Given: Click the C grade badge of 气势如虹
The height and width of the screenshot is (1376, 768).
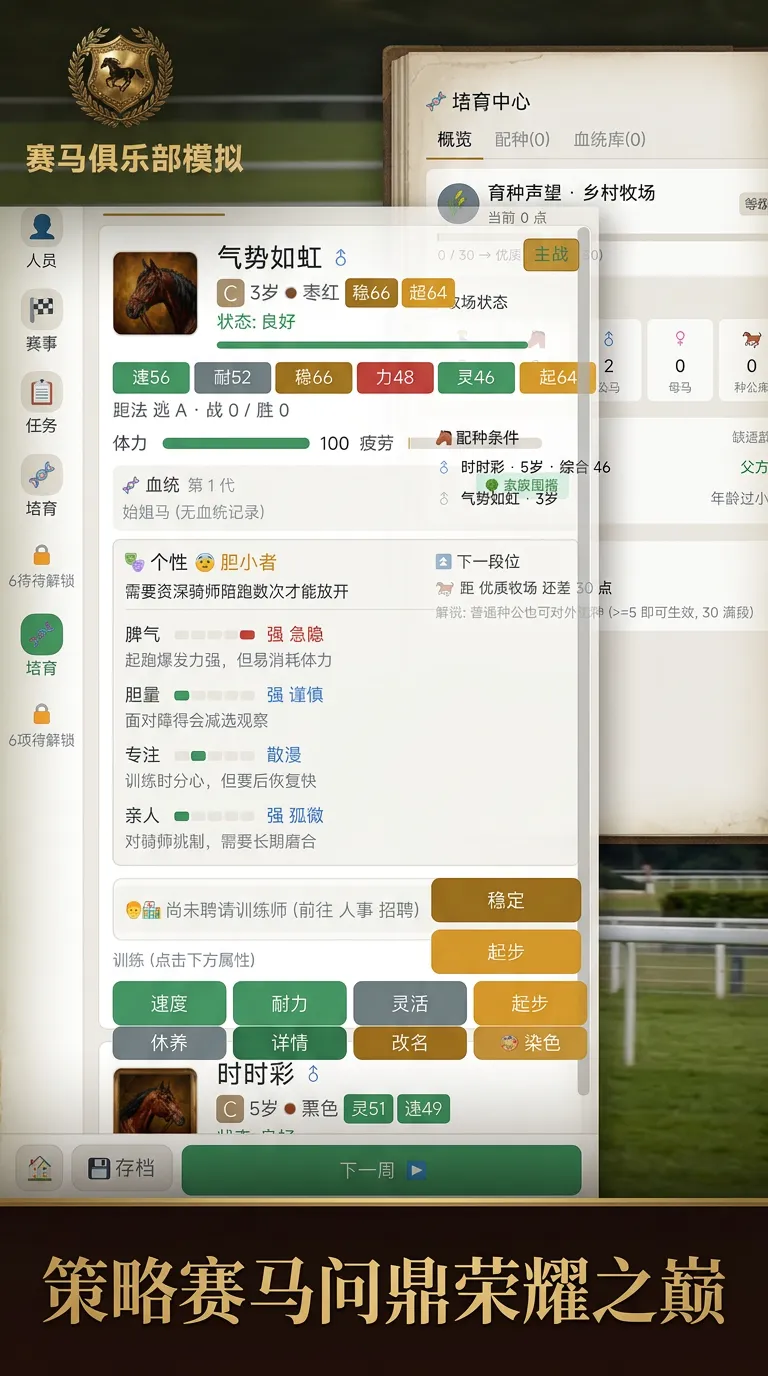Looking at the screenshot, I should point(231,293).
